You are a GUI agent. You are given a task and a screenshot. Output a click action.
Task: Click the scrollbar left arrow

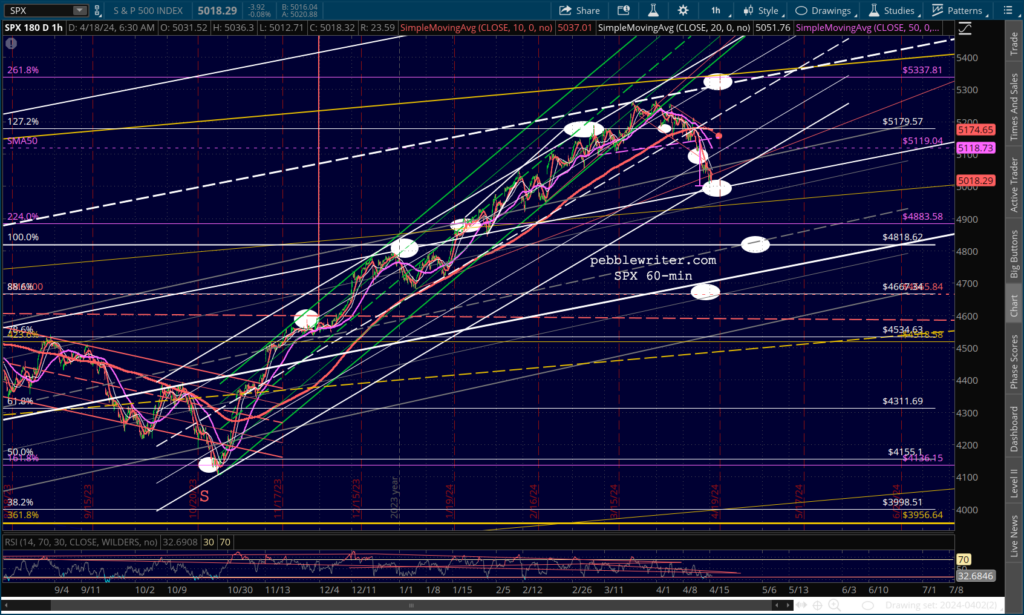click(x=5, y=605)
